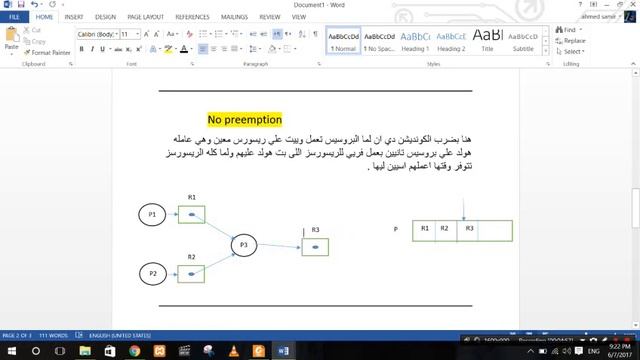The height and width of the screenshot is (360, 640).
Task: Apply the Title style
Action: tap(487, 40)
